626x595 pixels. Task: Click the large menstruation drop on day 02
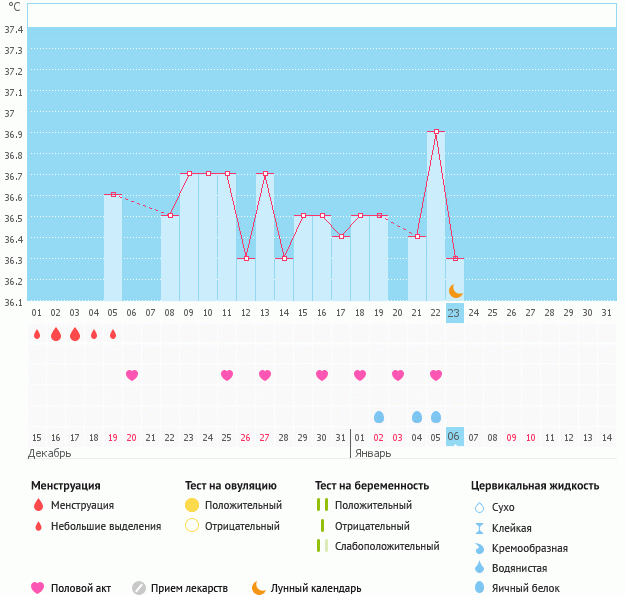point(56,334)
